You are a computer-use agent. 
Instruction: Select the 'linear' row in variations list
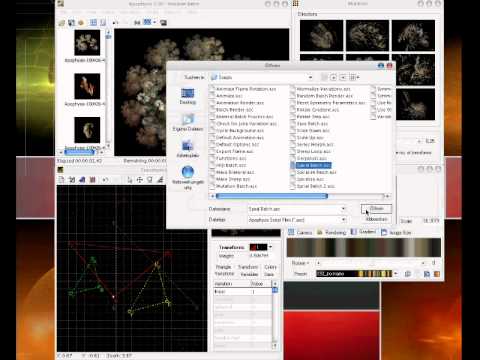[243, 291]
